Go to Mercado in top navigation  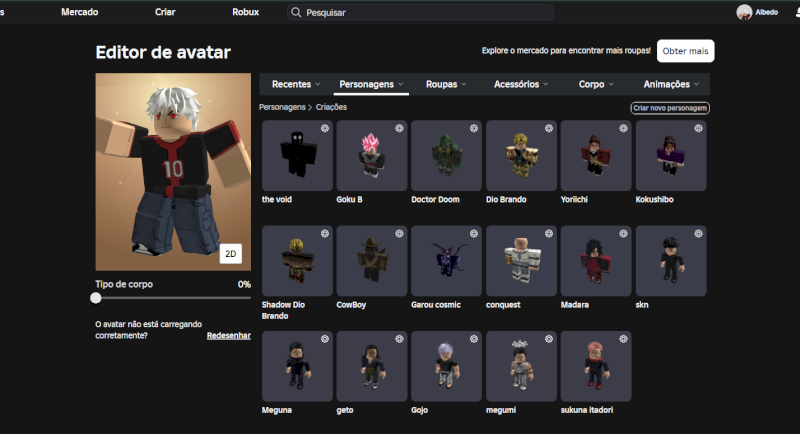click(x=80, y=12)
